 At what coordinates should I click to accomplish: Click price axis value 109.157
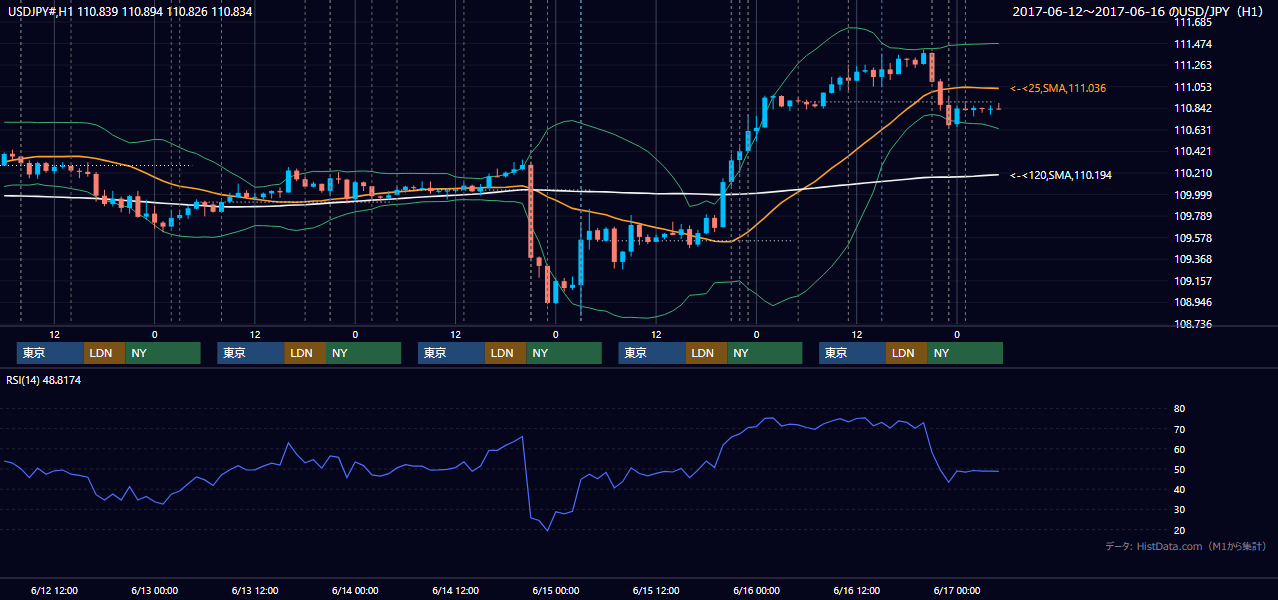click(x=1193, y=281)
